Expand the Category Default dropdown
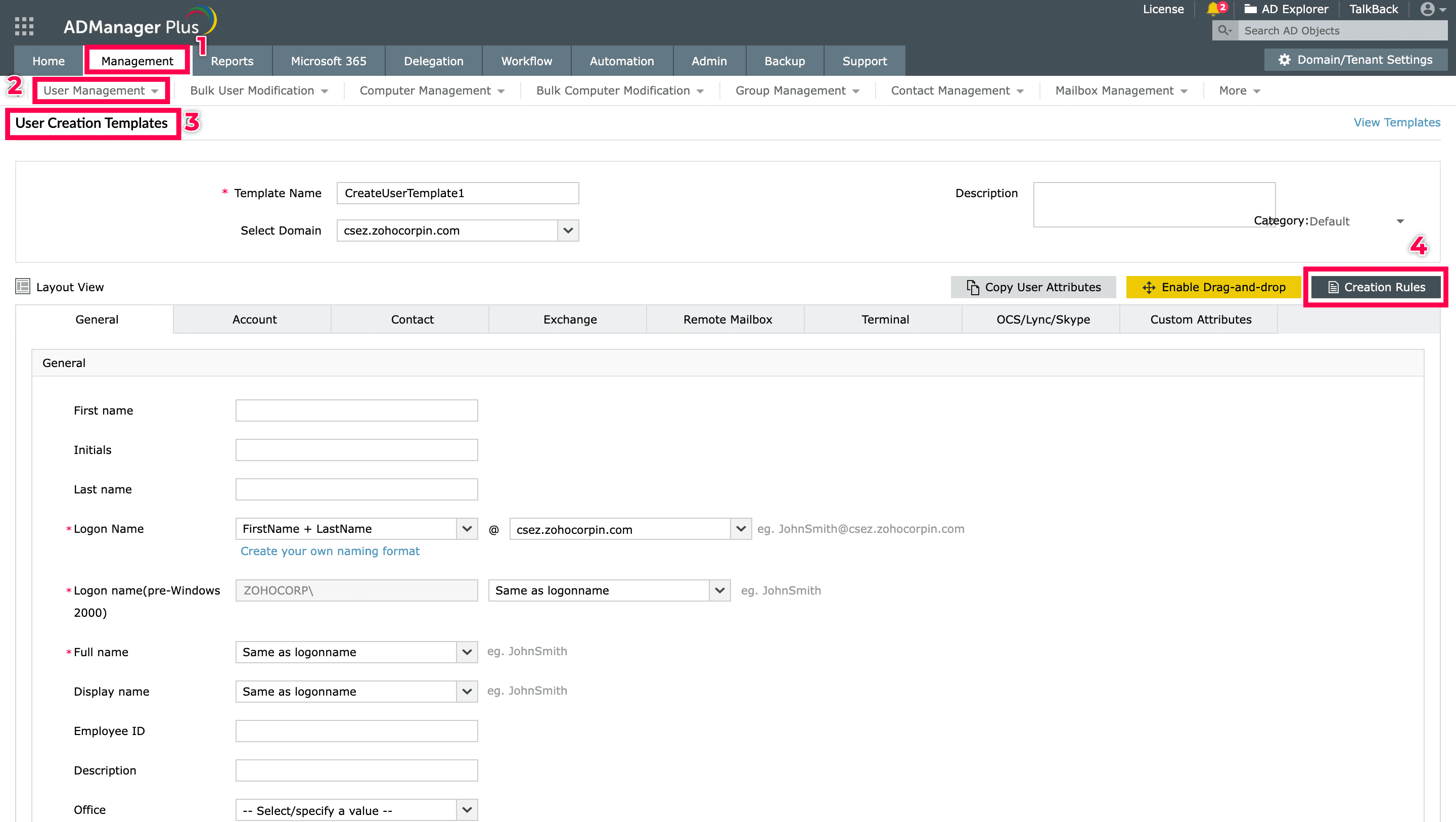The image size is (1456, 822). tap(1400, 221)
